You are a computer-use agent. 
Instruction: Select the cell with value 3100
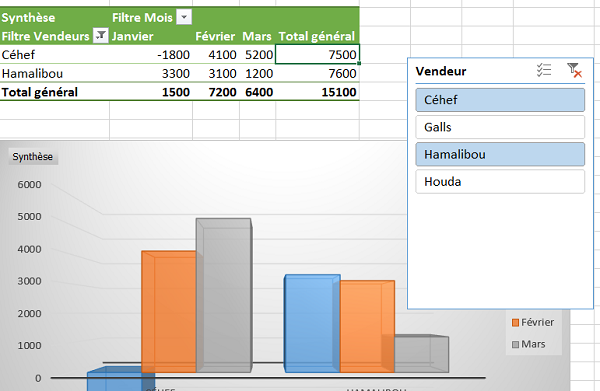coord(216,73)
